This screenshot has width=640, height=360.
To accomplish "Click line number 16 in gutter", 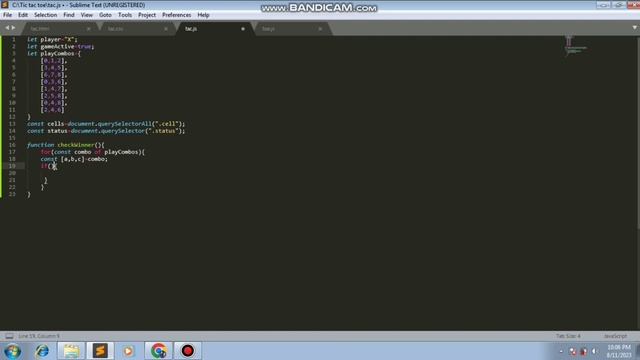I will click(12, 145).
